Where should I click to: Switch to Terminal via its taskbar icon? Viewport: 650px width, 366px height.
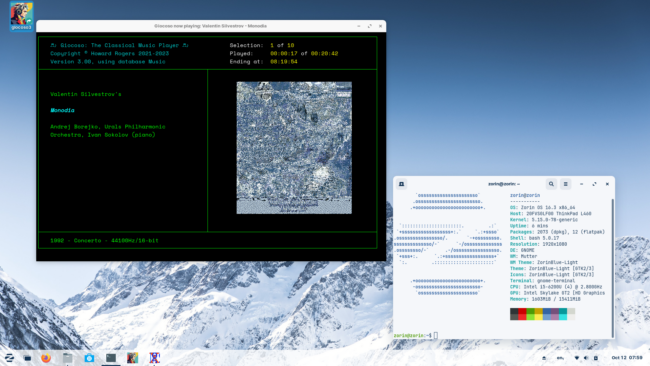pos(111,358)
